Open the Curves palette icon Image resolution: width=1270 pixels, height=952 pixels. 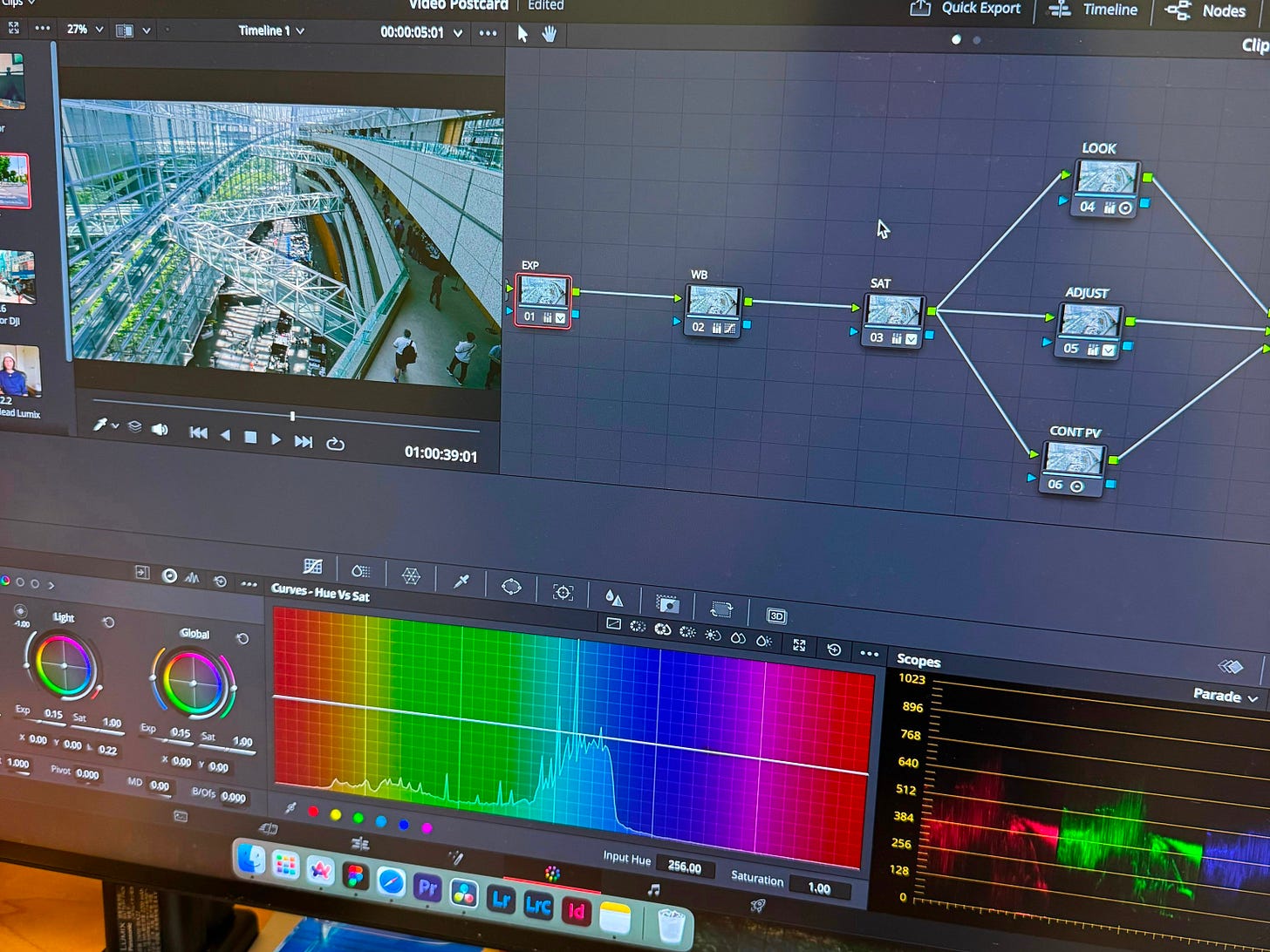(x=313, y=567)
